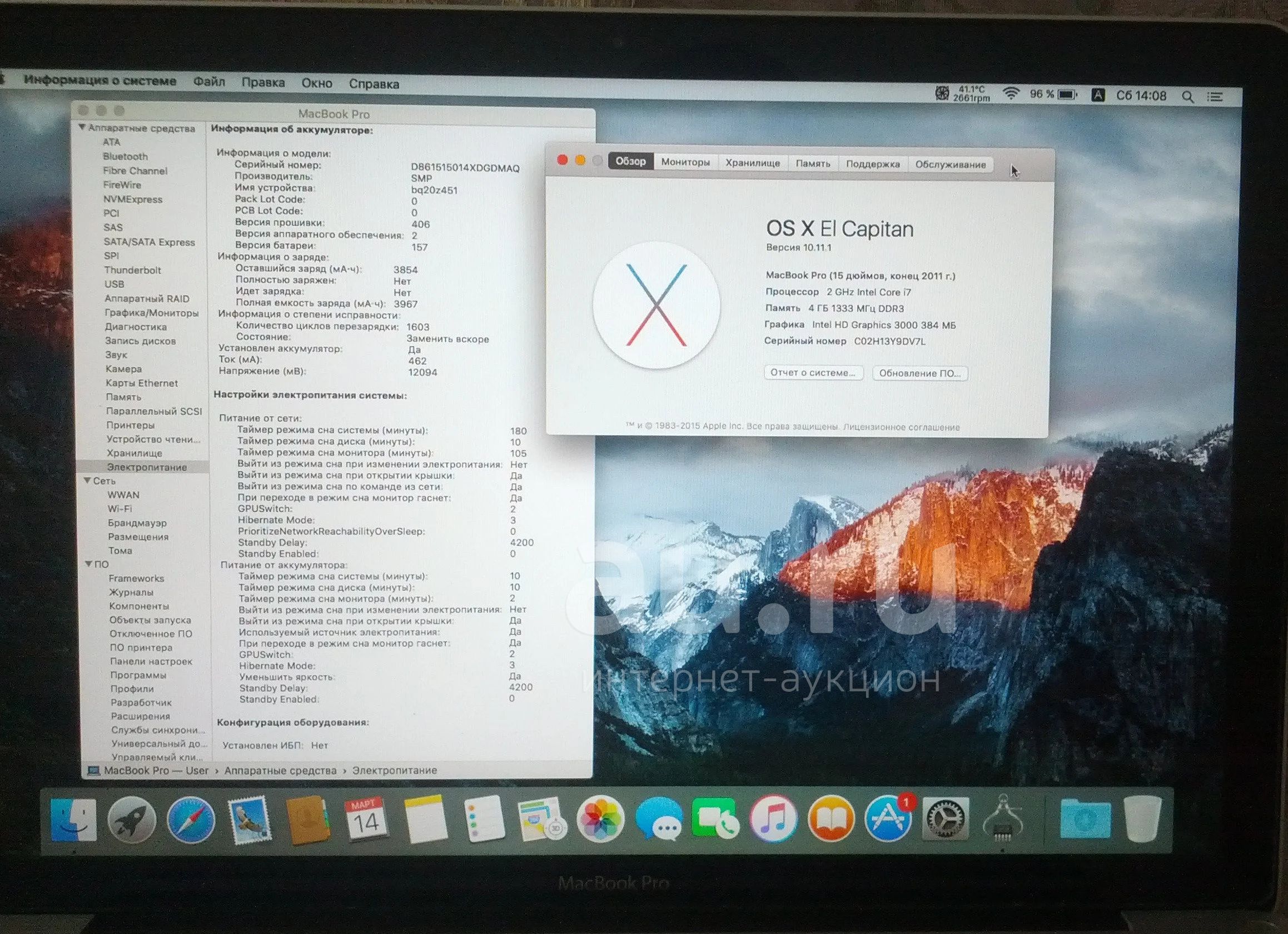Select SATA/SATA Express sidebar item
The width and height of the screenshot is (1288, 934).
(x=149, y=242)
